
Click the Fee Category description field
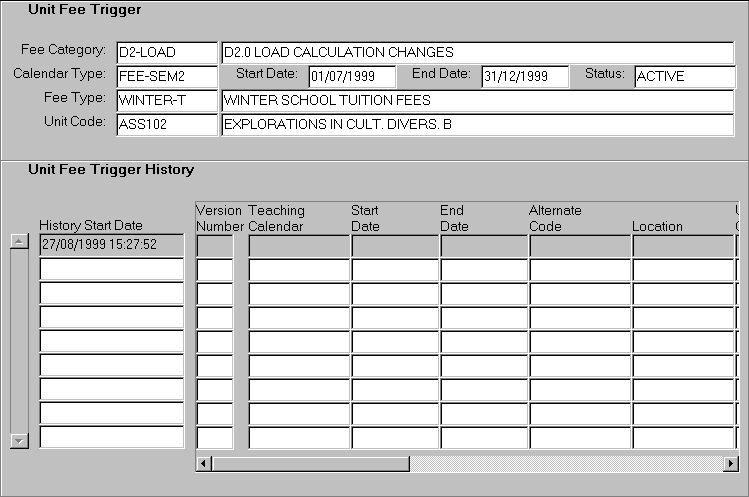tap(477, 52)
